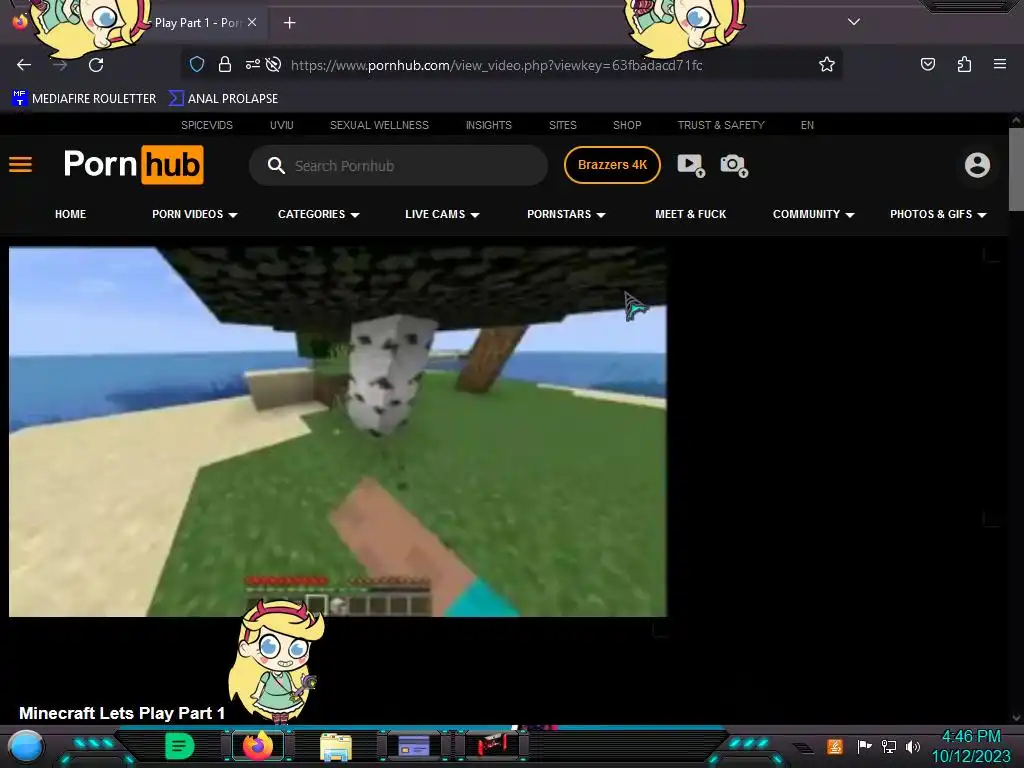Open the INSIGHTS link

(x=488, y=125)
